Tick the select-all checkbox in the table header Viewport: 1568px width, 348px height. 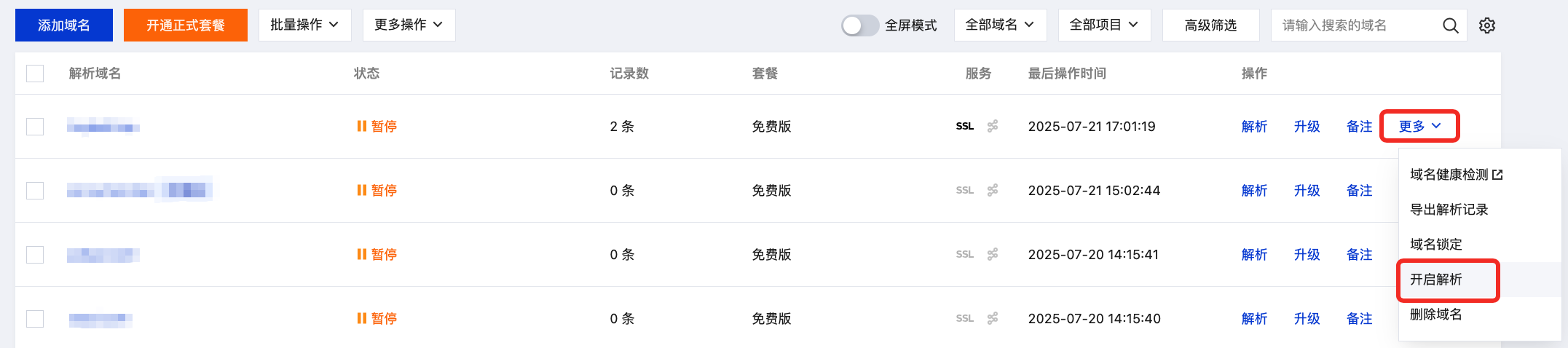click(35, 74)
